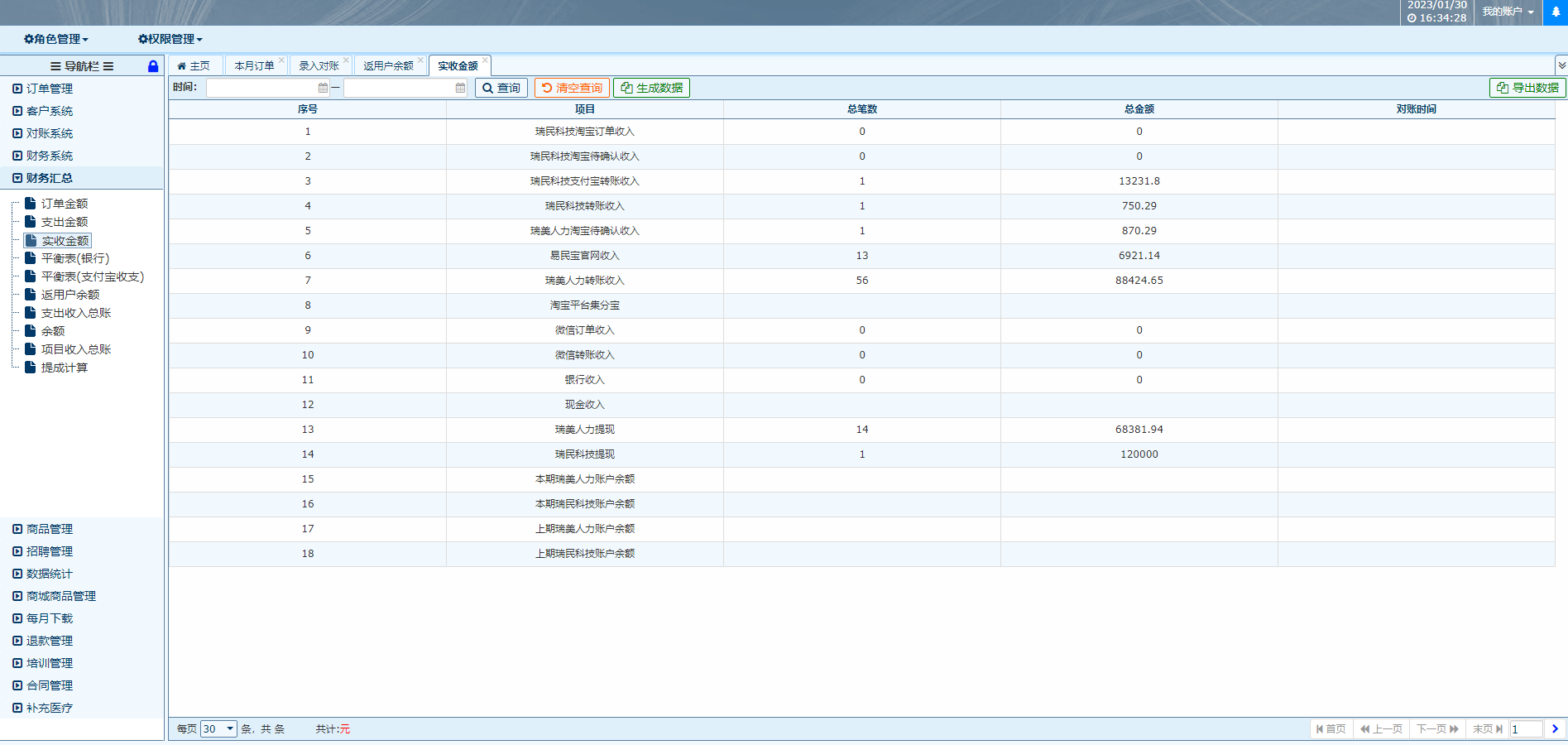Click the document icon beside 支出金额
The width and height of the screenshot is (1568, 745).
tap(31, 221)
